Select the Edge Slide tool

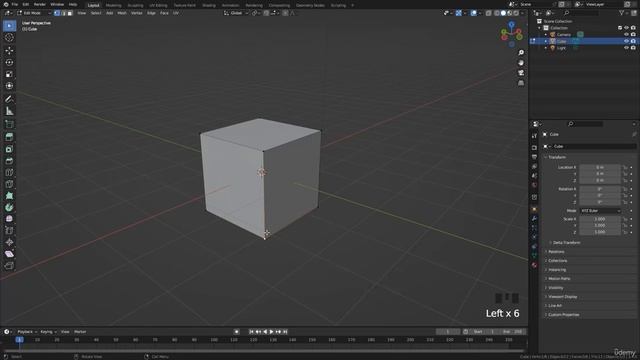[9, 231]
